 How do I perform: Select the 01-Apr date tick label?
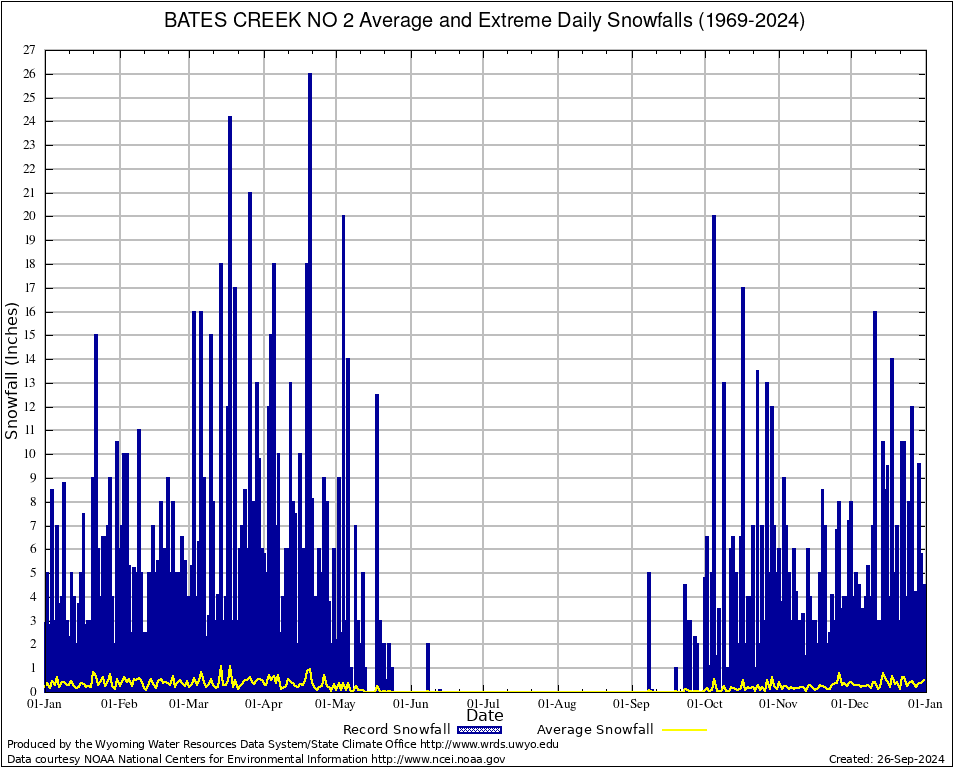(x=263, y=704)
